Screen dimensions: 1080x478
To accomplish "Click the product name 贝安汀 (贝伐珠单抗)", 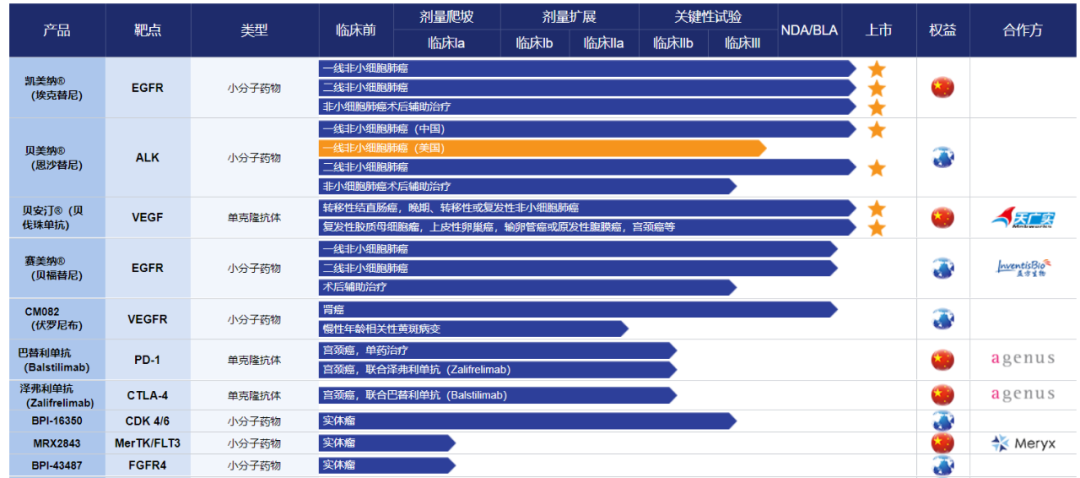I will click(52, 218).
